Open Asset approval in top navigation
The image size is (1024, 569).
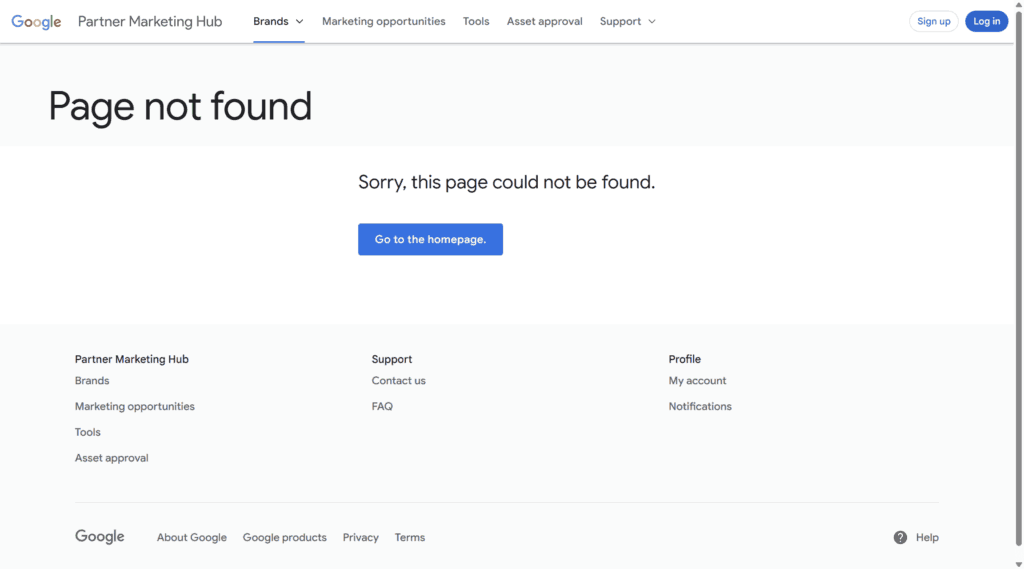545,22
